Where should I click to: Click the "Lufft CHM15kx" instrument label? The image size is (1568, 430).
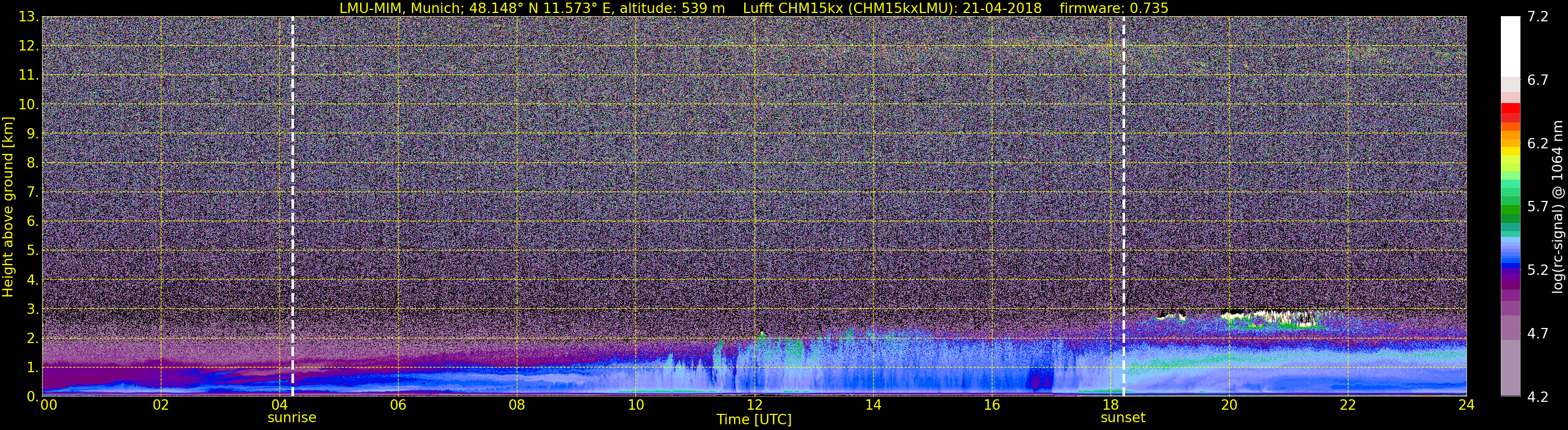pos(793,8)
